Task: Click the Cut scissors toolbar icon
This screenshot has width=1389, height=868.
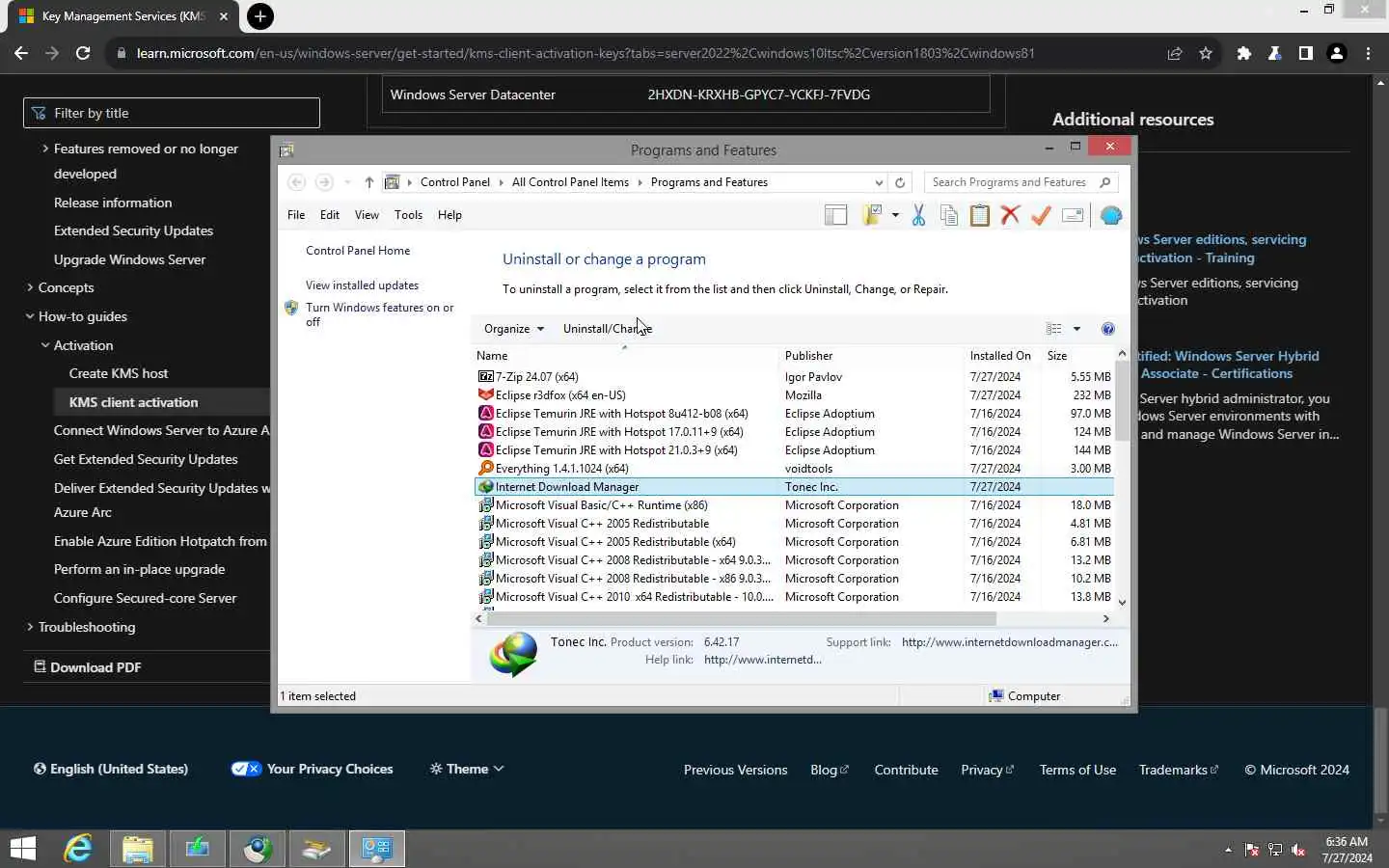Action: pos(918,216)
